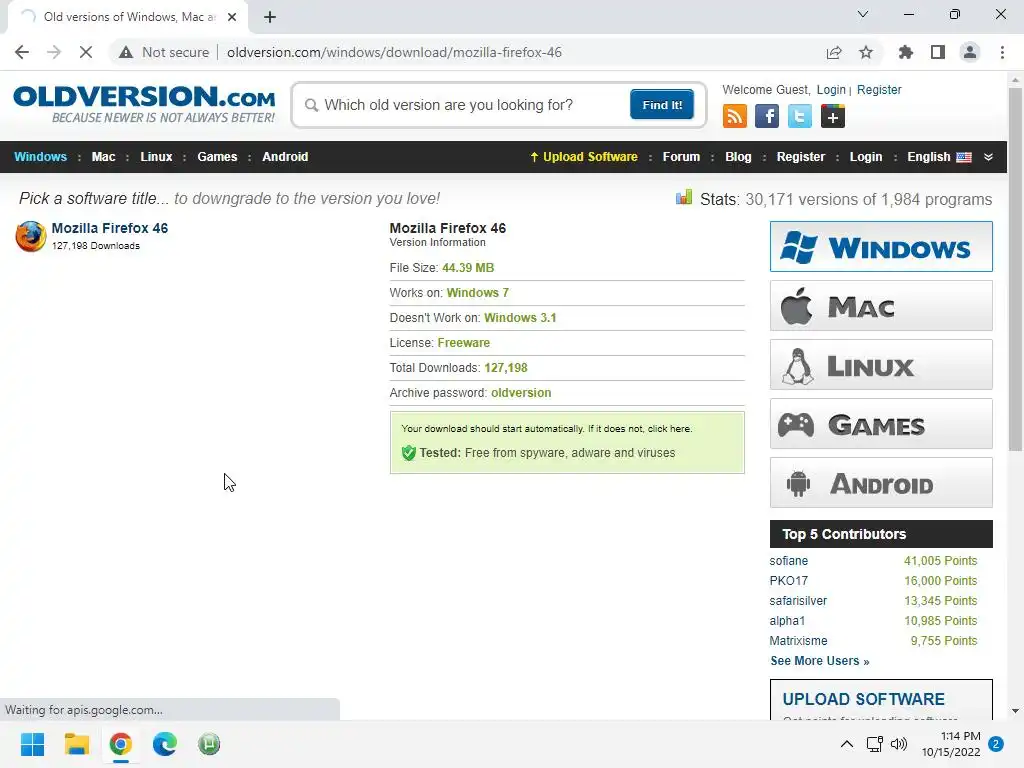1024x768 pixels.
Task: Open uTorrent from taskbar
Action: 209,744
